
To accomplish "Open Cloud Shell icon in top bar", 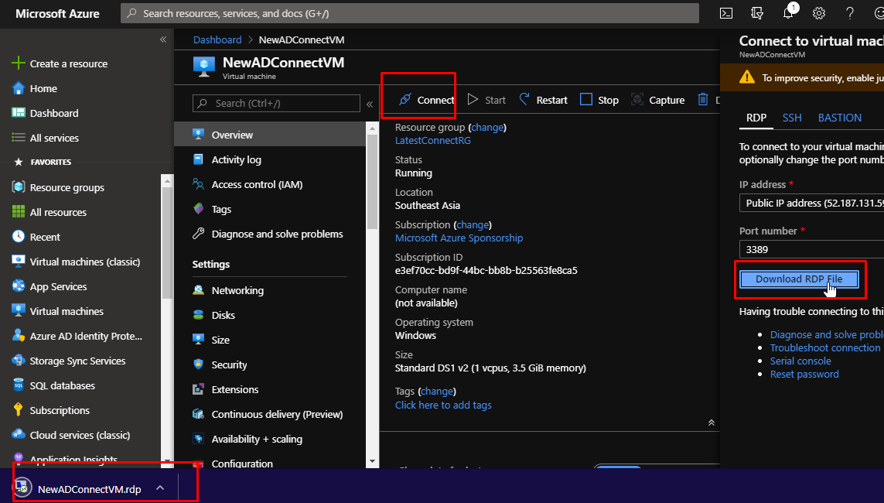I will tap(726, 14).
